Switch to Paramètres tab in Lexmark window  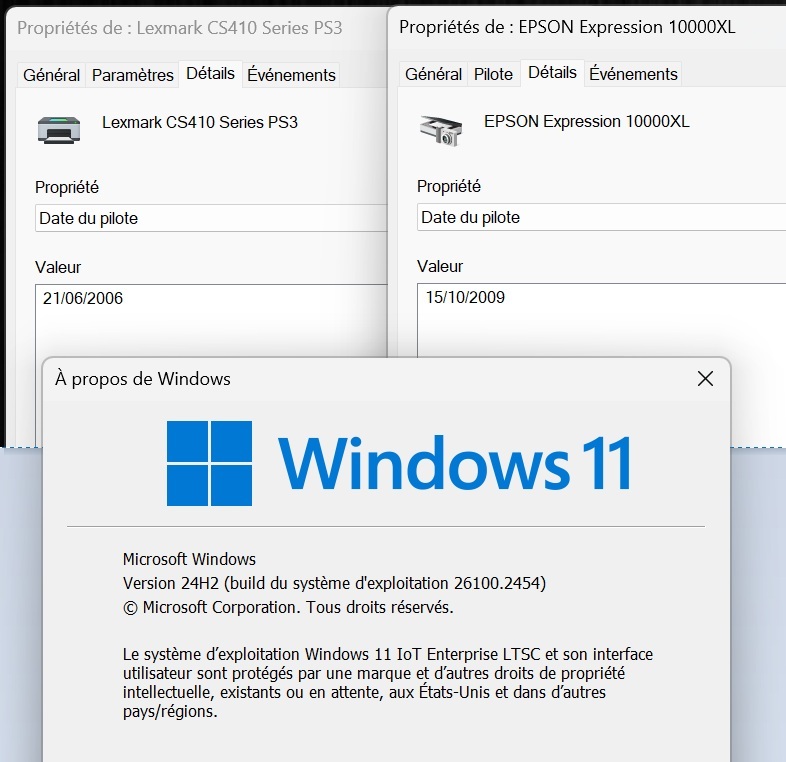pyautogui.click(x=132, y=75)
